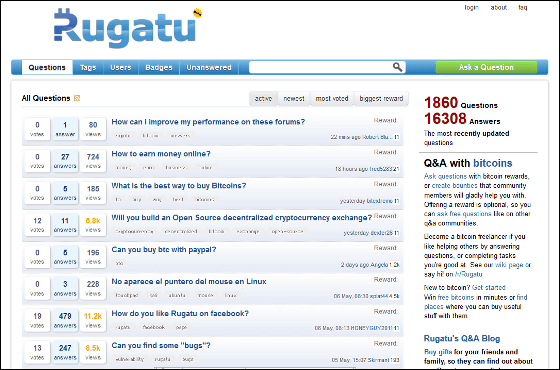Open Rugatu's Q&A Blog heading link
The image size is (560, 370).
point(462,339)
